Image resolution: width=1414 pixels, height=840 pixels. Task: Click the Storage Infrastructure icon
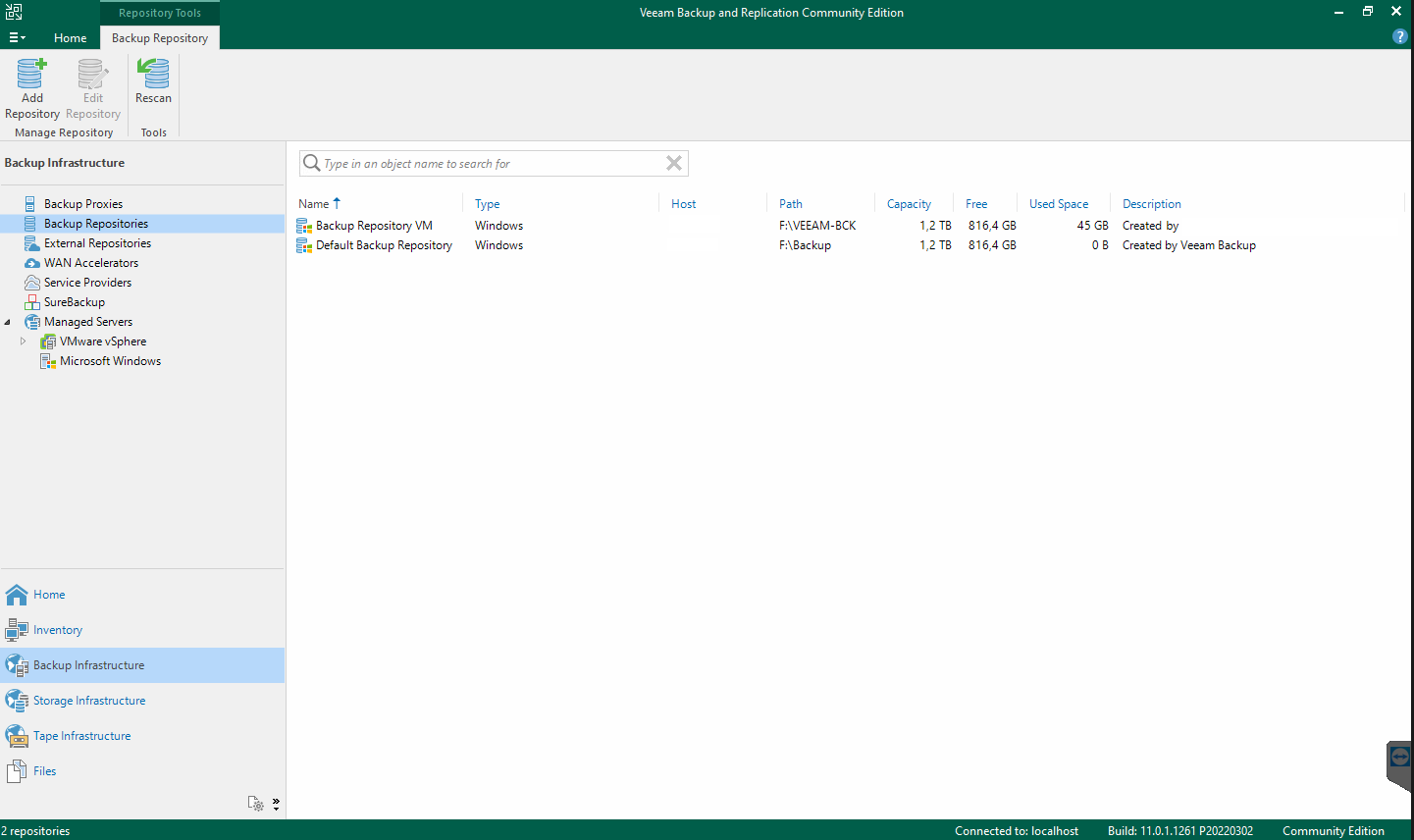click(17, 701)
